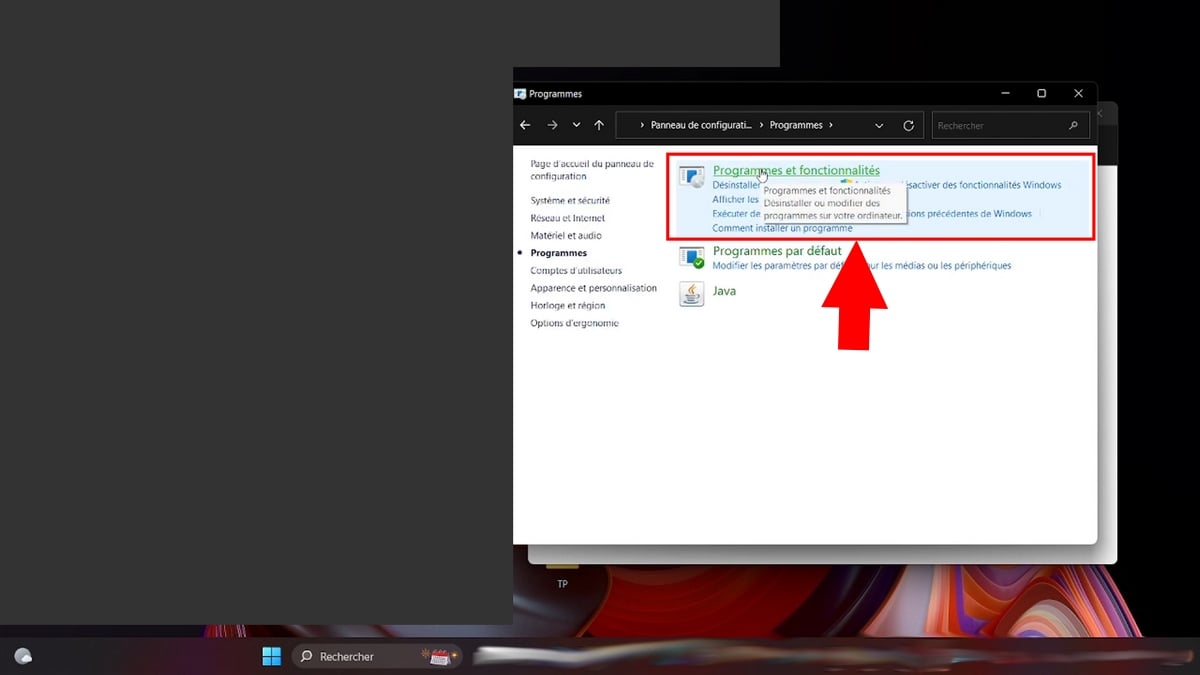Open the Java control panel icon
Image resolution: width=1200 pixels, height=675 pixels.
point(691,293)
